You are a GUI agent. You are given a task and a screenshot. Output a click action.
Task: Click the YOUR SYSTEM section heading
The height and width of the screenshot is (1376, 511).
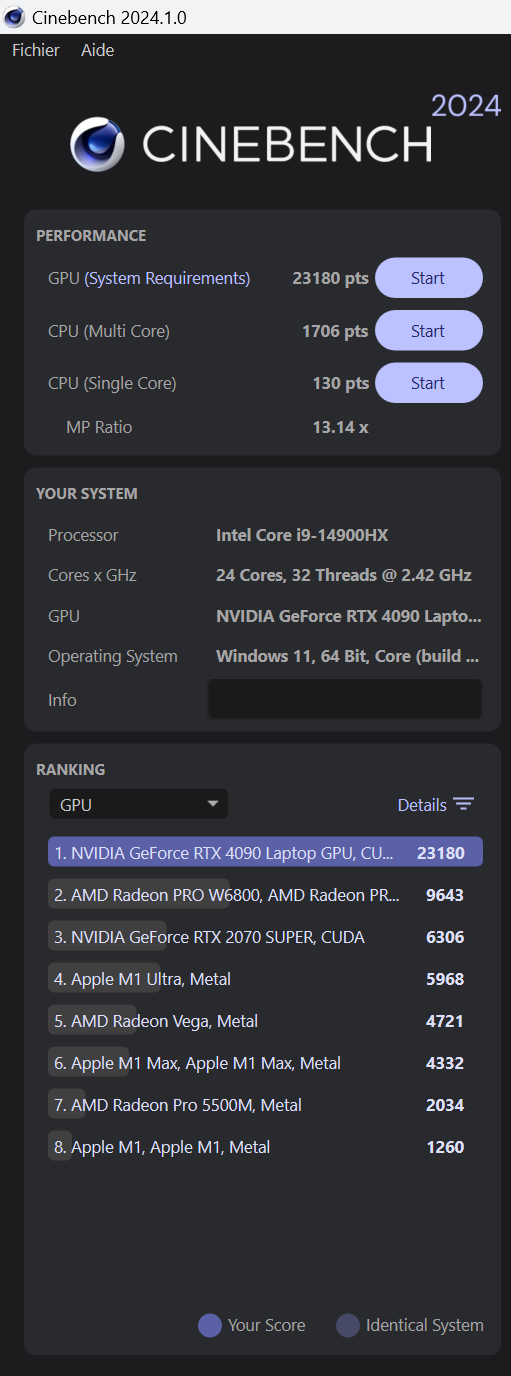(87, 494)
